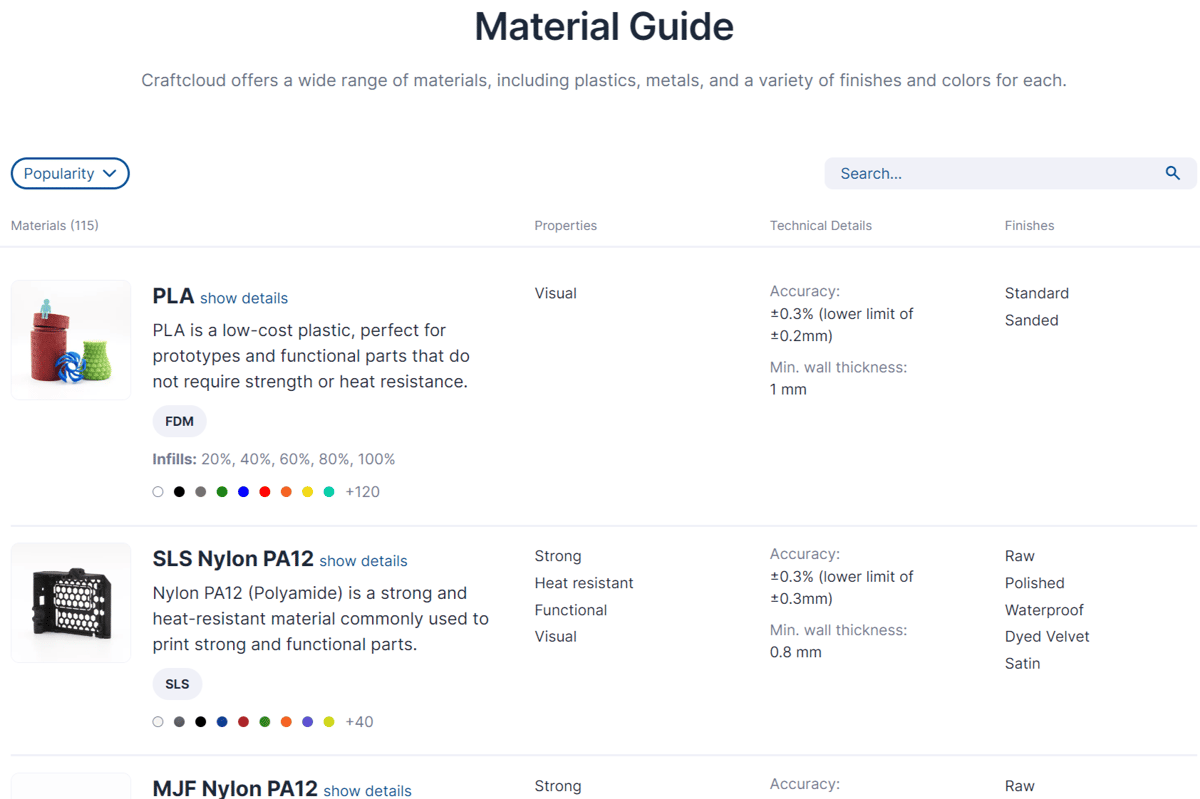Click the Material Guide page title
Viewport: 1200px width, 799px height.
[x=604, y=26]
